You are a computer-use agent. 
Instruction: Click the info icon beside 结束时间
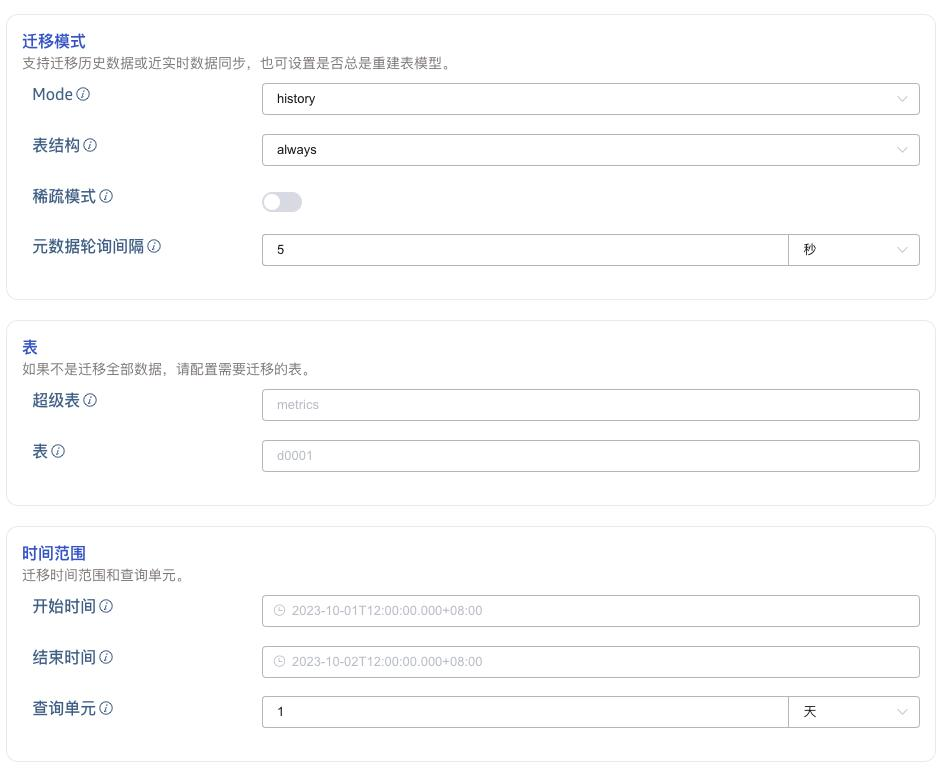pos(106,657)
